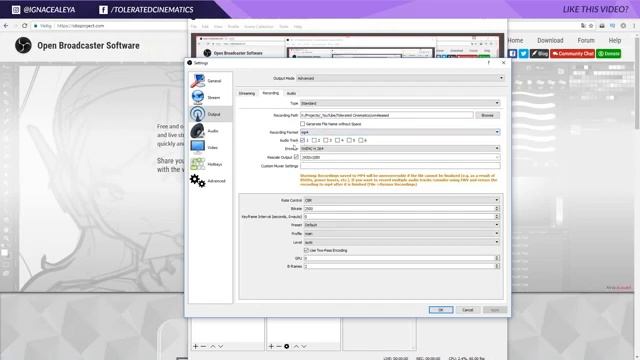This screenshot has height=360, width=640.
Task: Open Hotkeys settings keyboard icon
Action: pos(198,164)
